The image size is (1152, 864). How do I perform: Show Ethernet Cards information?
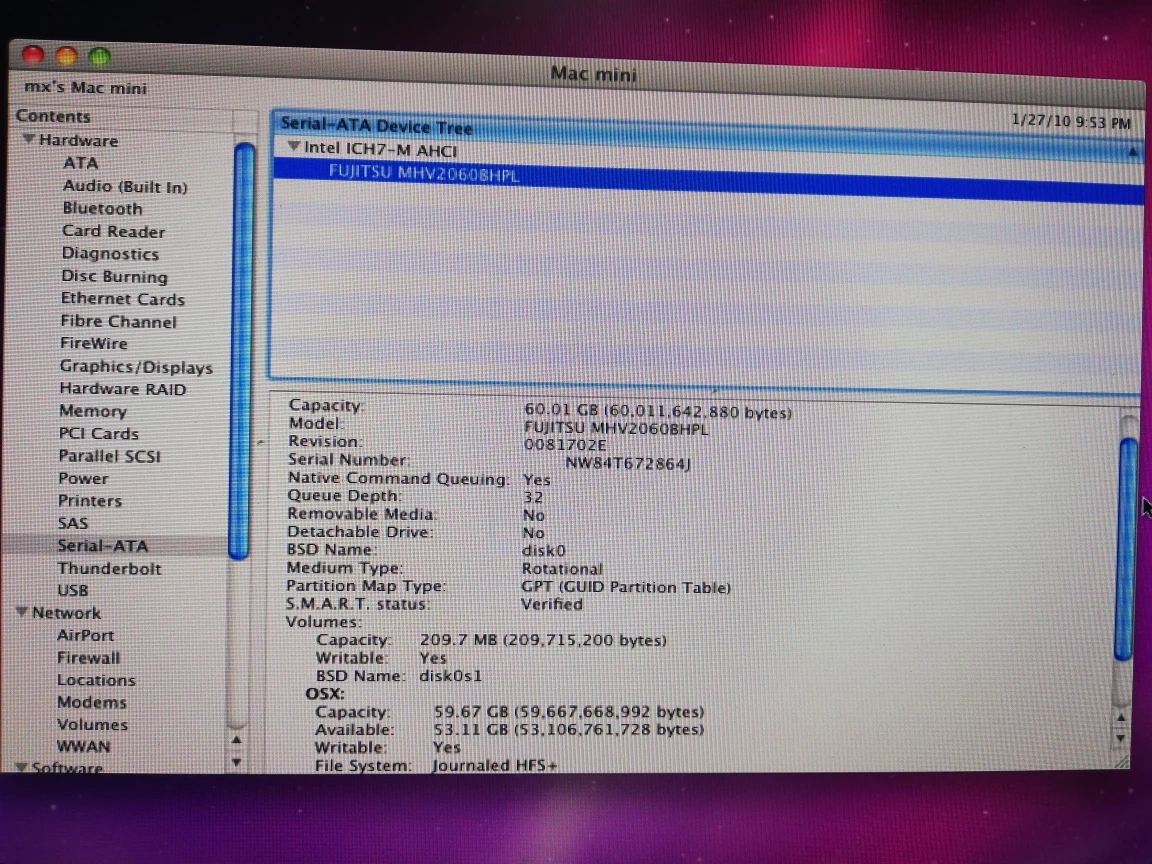click(x=123, y=299)
